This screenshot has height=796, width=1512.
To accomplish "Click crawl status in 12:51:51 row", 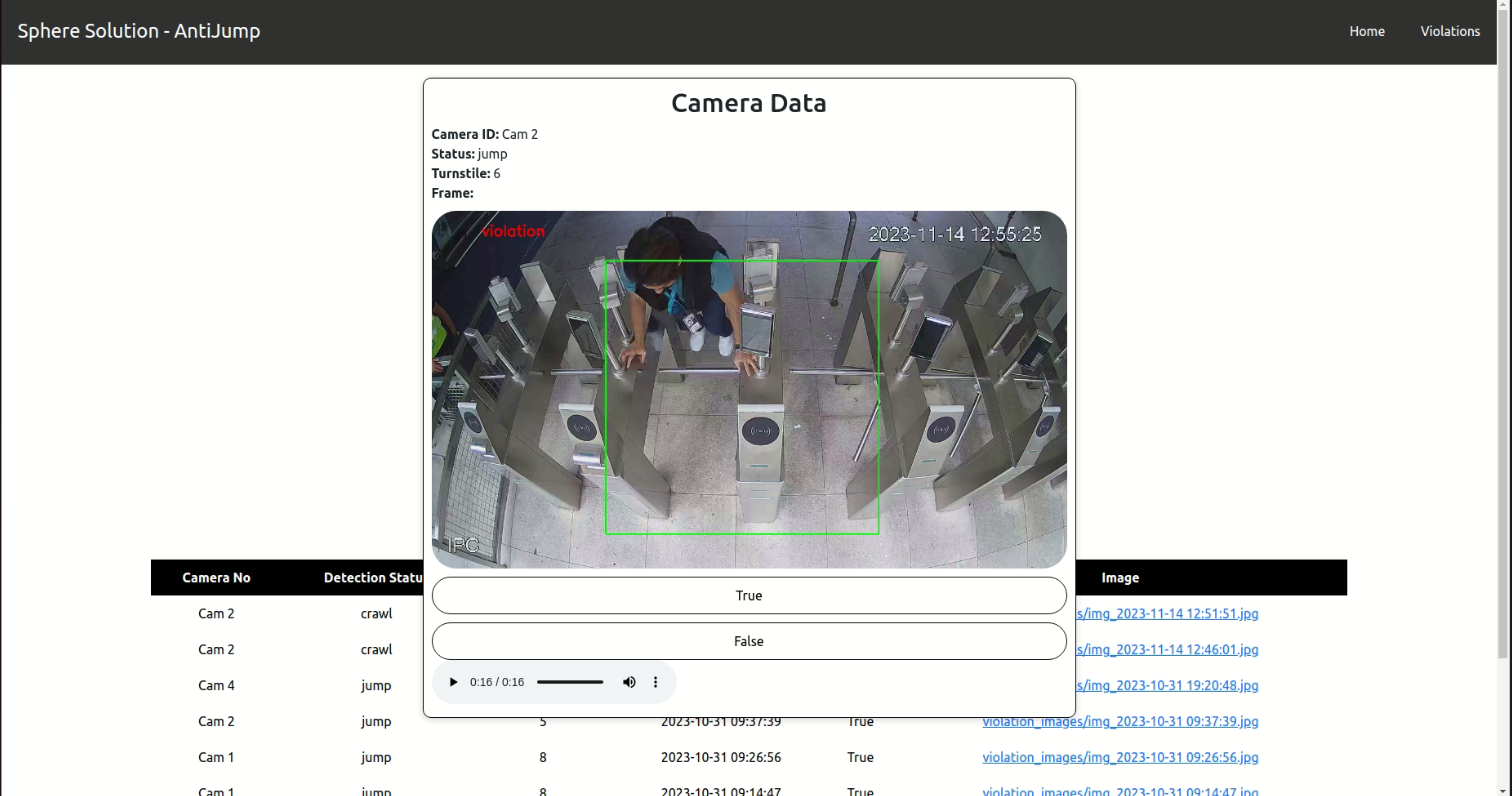I will pyautogui.click(x=376, y=613).
